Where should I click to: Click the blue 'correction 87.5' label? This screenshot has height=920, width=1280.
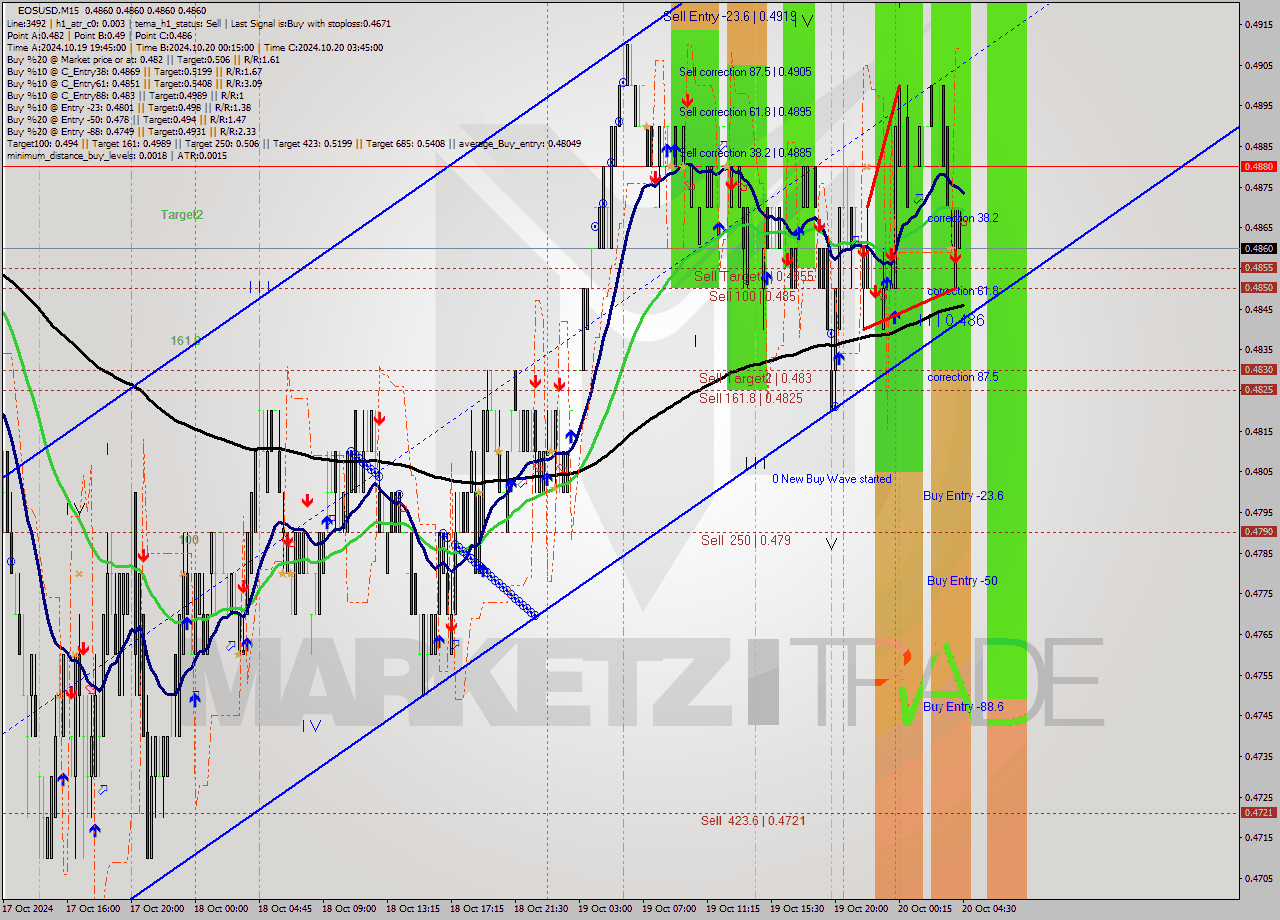[x=962, y=377]
